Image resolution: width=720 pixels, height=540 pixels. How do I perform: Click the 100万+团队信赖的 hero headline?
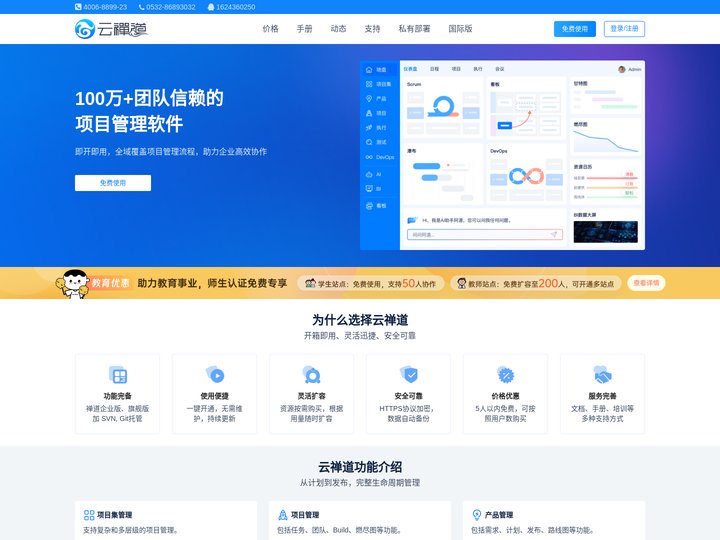pyautogui.click(x=149, y=98)
